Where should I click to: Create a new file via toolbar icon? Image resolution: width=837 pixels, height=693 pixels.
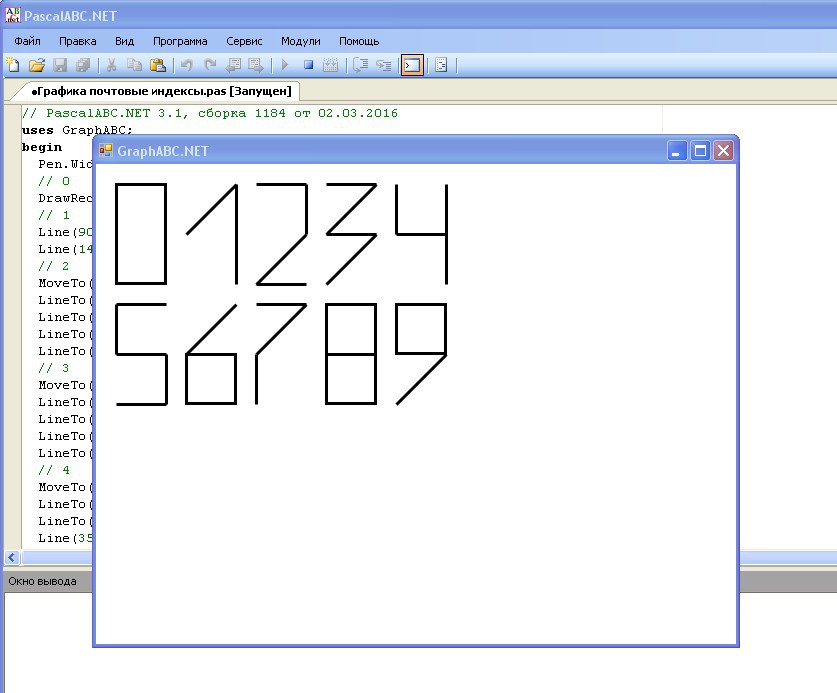(13, 66)
